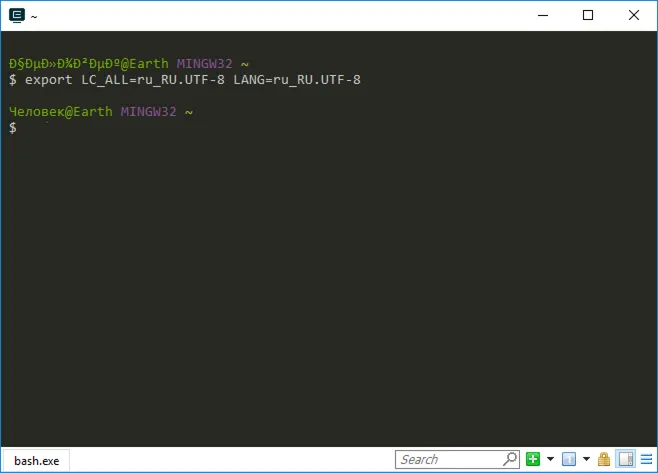
Task: Toggle the alternative mode pane icon
Action: 625,460
